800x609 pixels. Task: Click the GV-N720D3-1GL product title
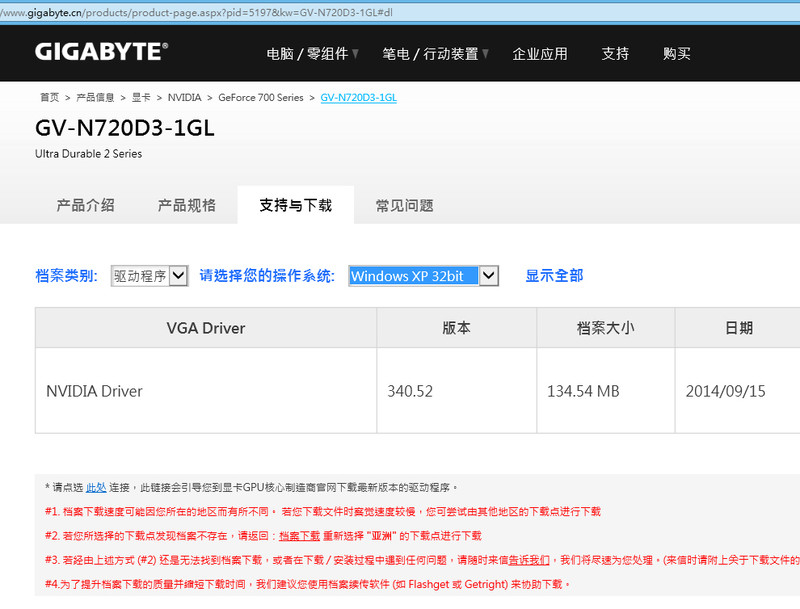[125, 128]
